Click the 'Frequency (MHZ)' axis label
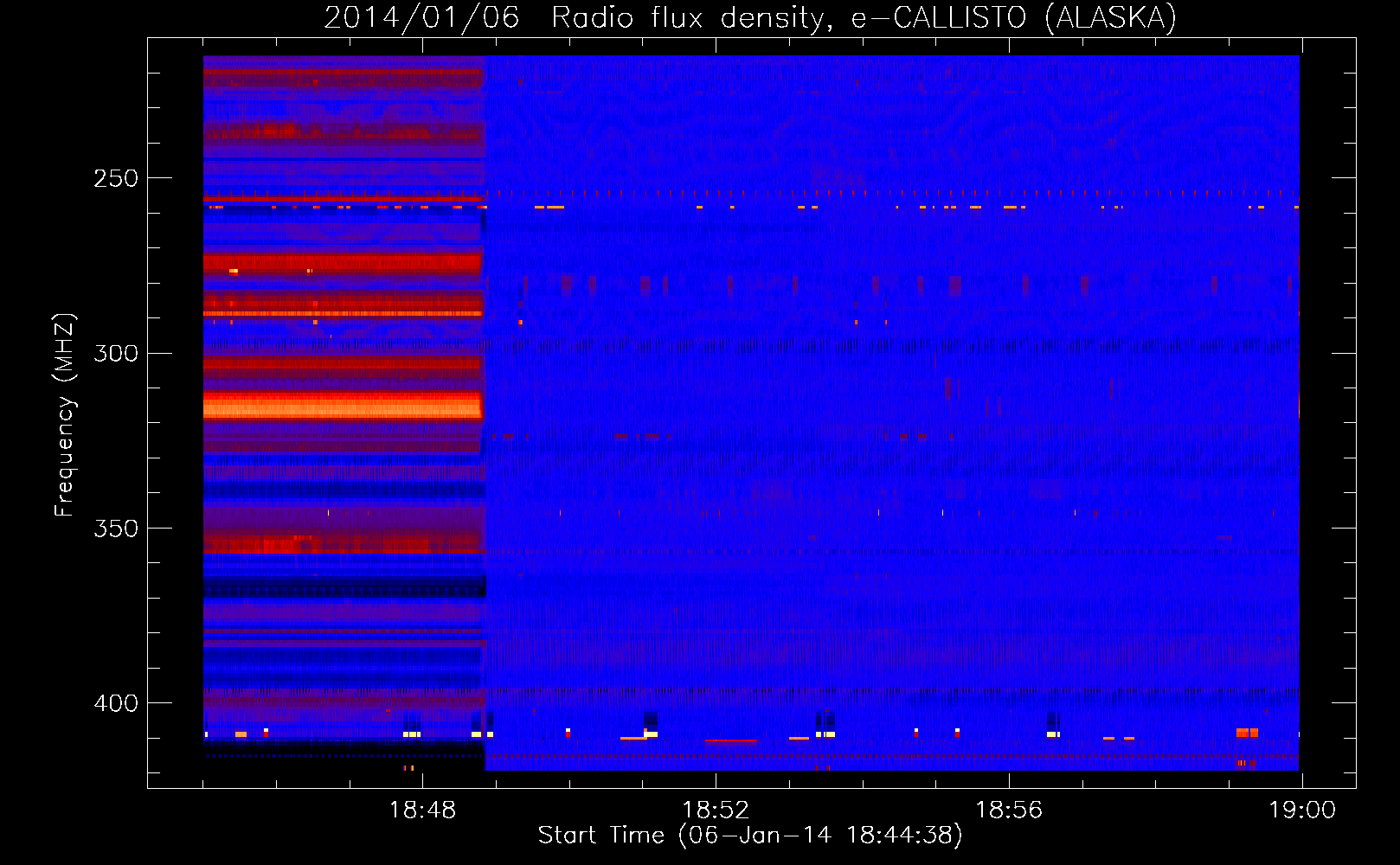 (65, 414)
